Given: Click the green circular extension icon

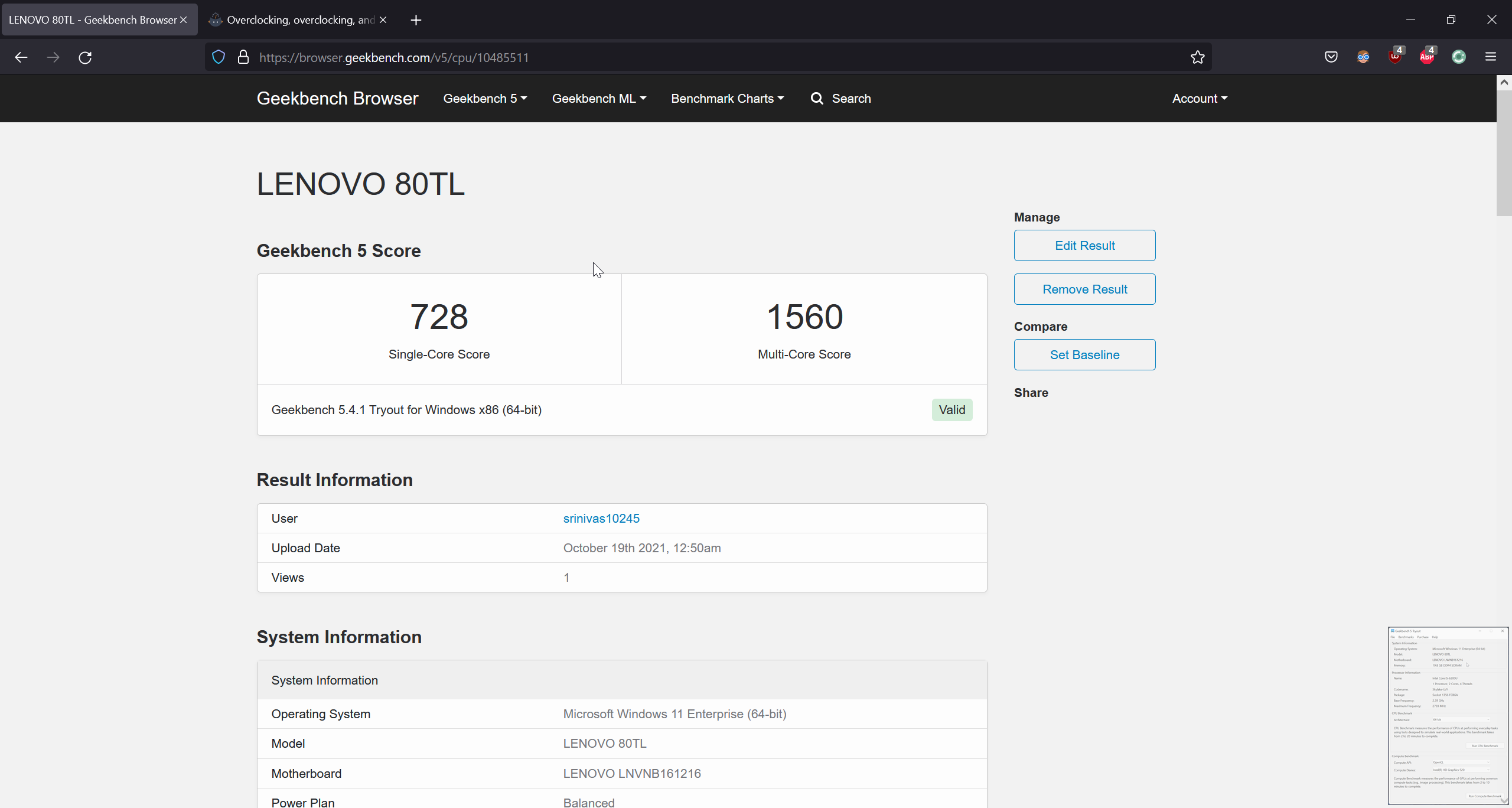Looking at the screenshot, I should click(x=1459, y=57).
